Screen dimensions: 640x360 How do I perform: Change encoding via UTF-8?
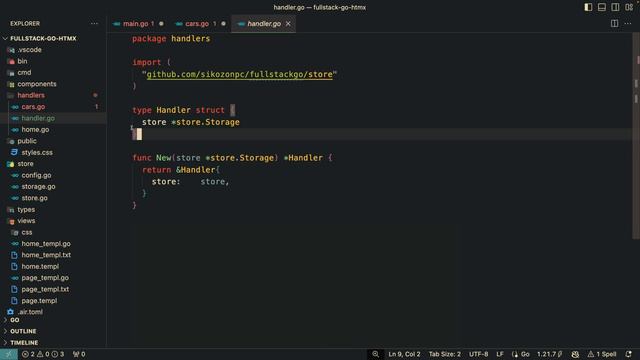coord(478,354)
